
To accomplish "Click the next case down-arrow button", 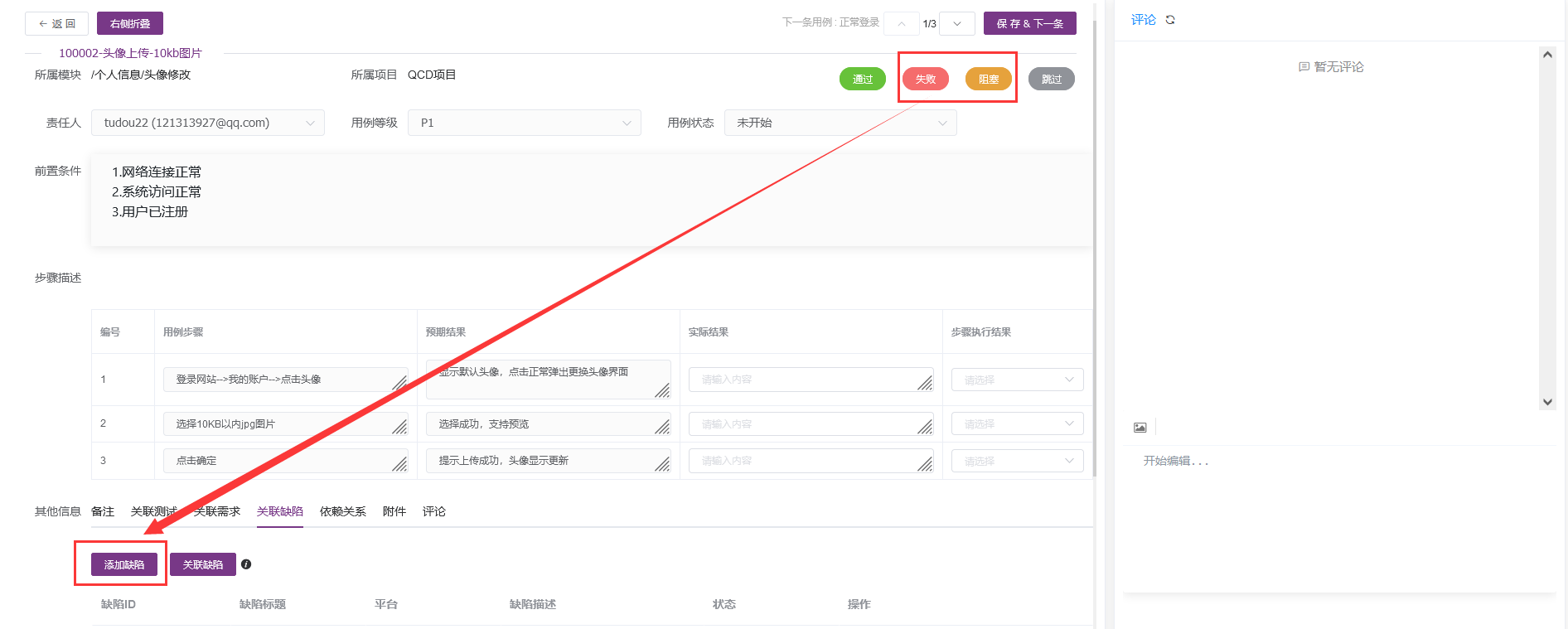I will (957, 24).
